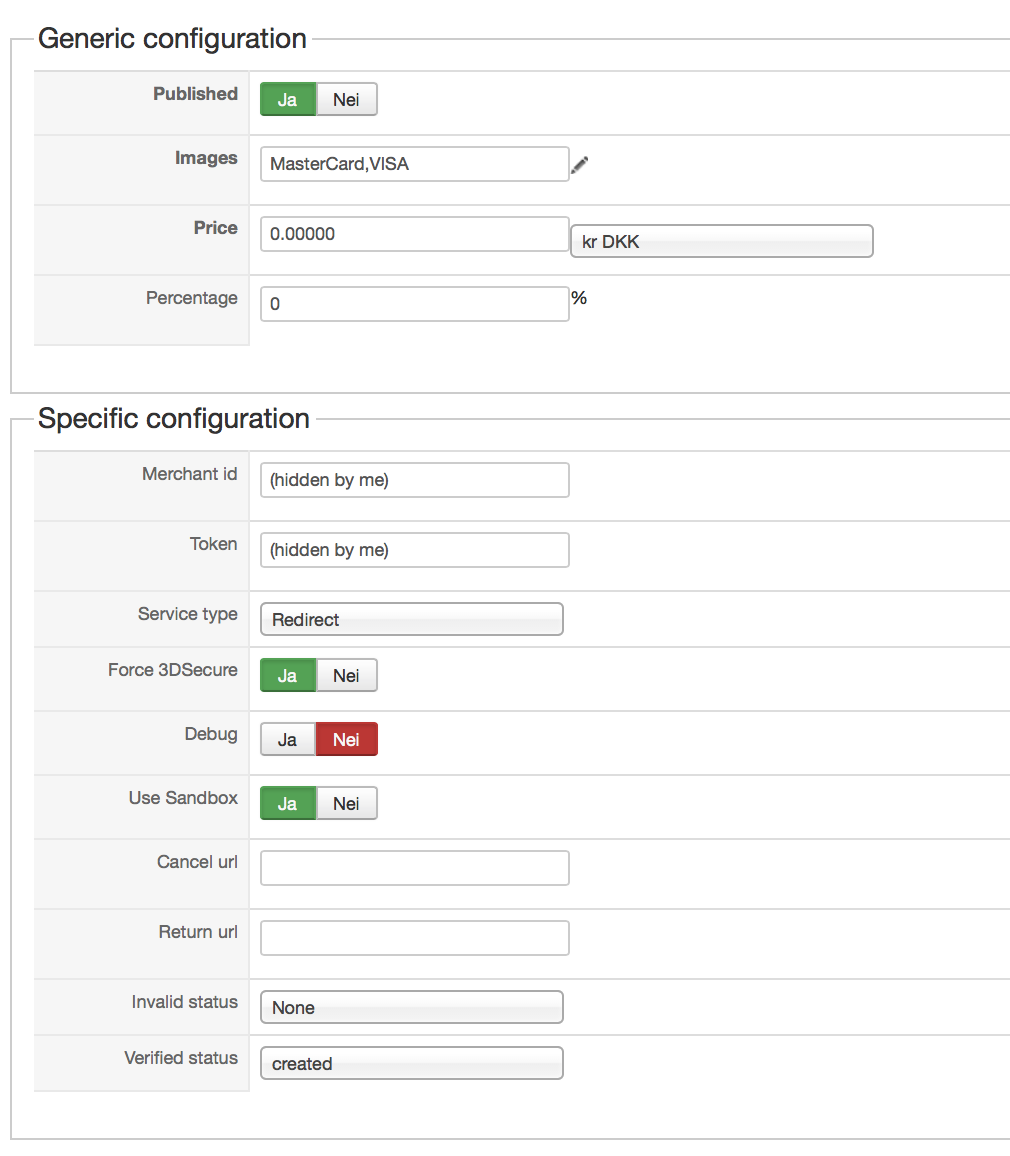Enable Use Sandbox with Ja
Screen dimensions: 1010x1156
click(288, 804)
